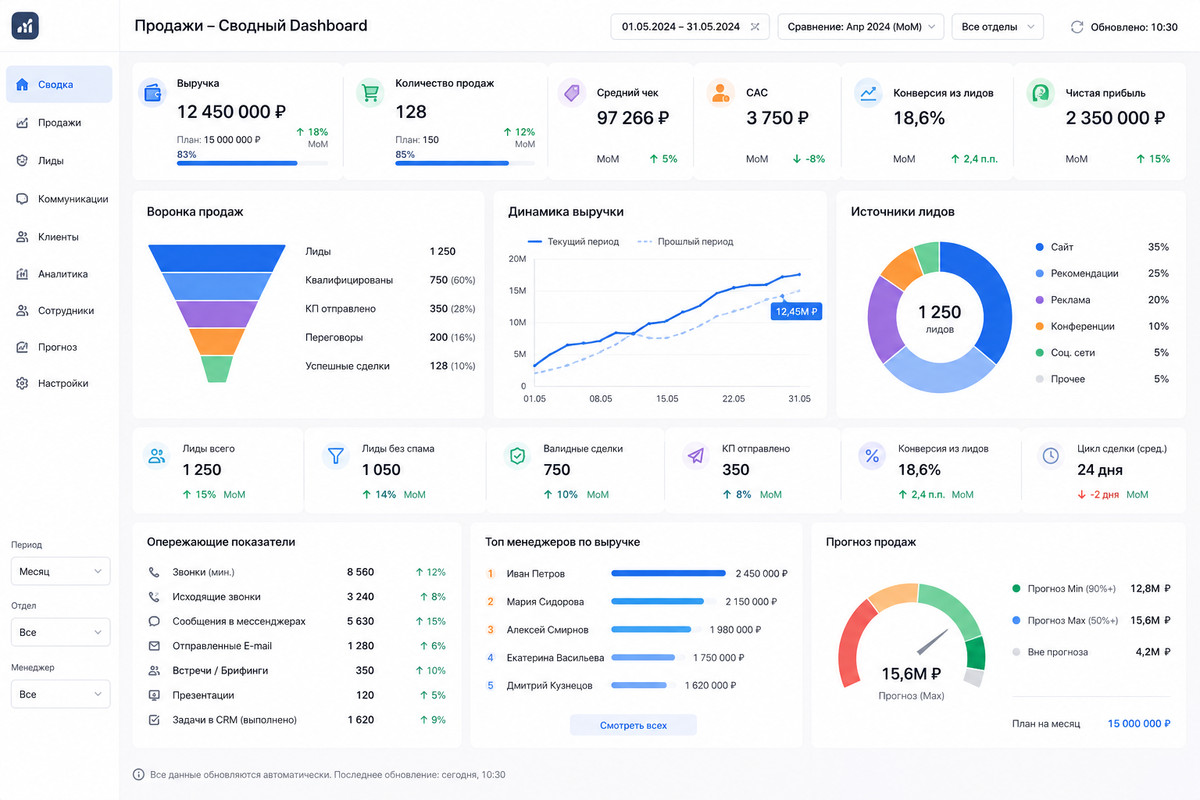Click the clock icon on Цикл сделки card
Screen dimensions: 1200x800
click(x=1051, y=456)
